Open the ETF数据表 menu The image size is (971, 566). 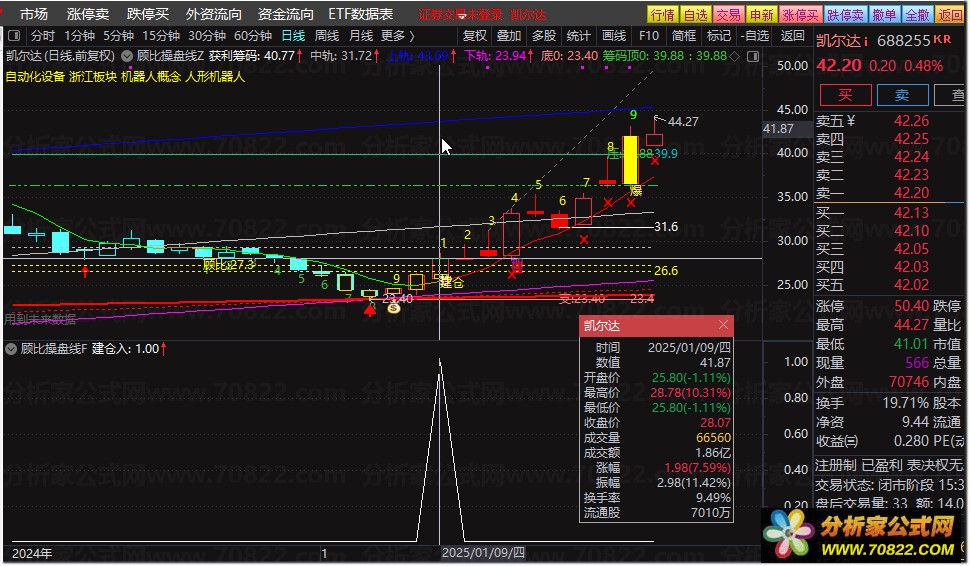[360, 14]
